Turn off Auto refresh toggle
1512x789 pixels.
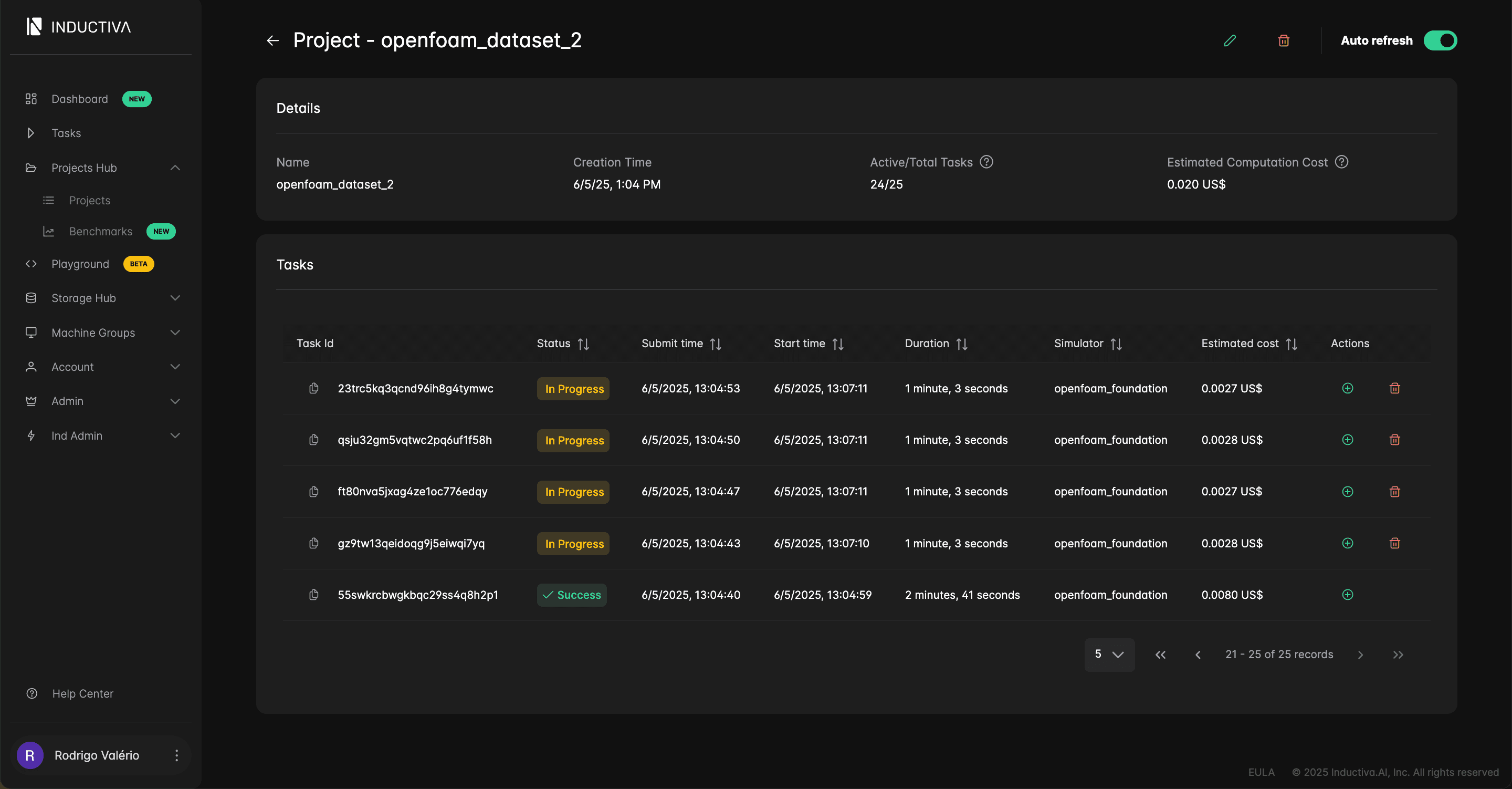point(1440,40)
